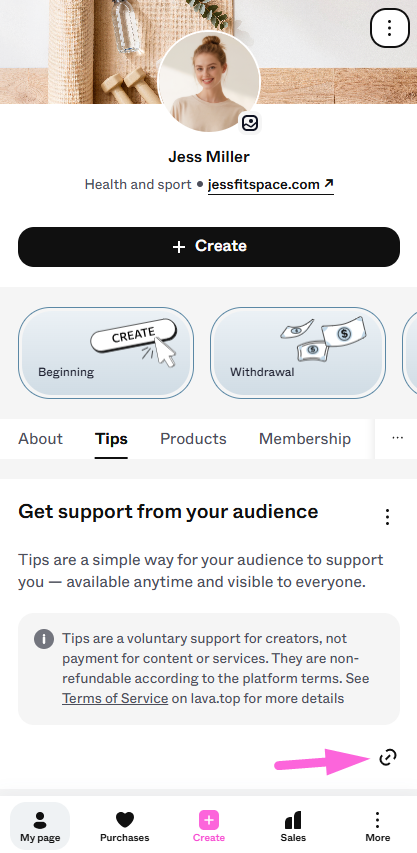Open three-dot options beside audience heading
The image size is (417, 853).
(x=387, y=517)
